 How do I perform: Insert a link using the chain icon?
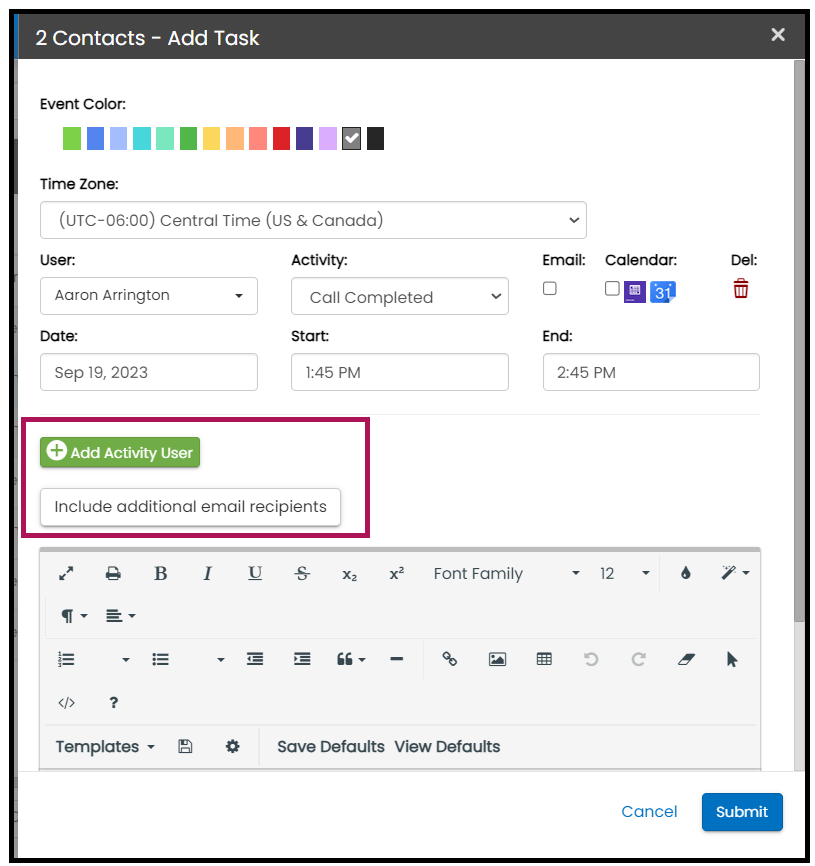coord(449,660)
